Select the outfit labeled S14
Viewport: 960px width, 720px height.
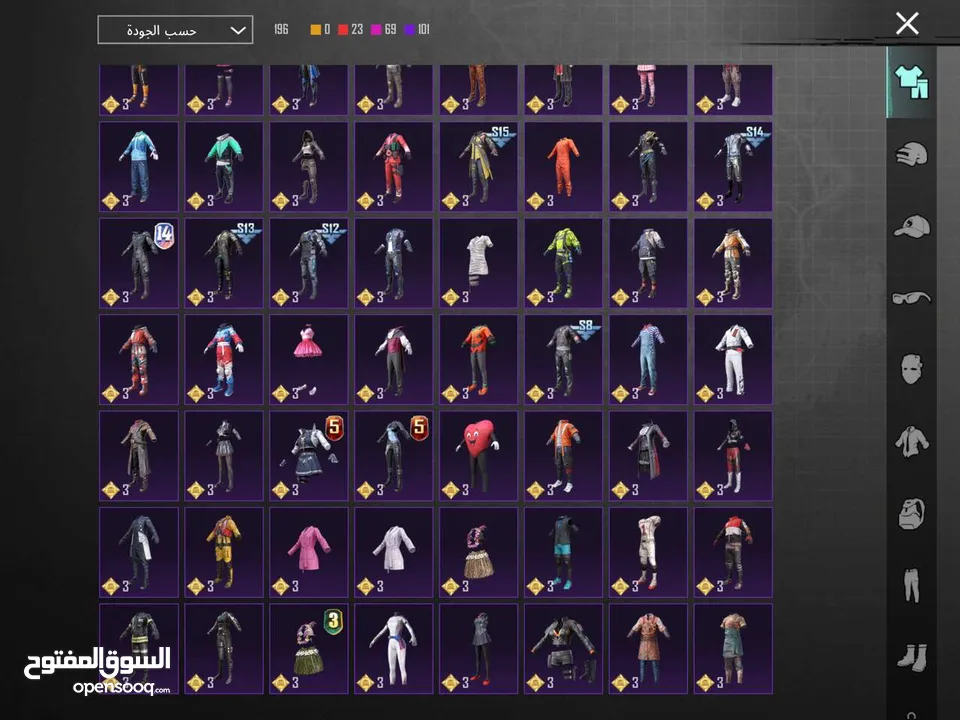click(733, 167)
